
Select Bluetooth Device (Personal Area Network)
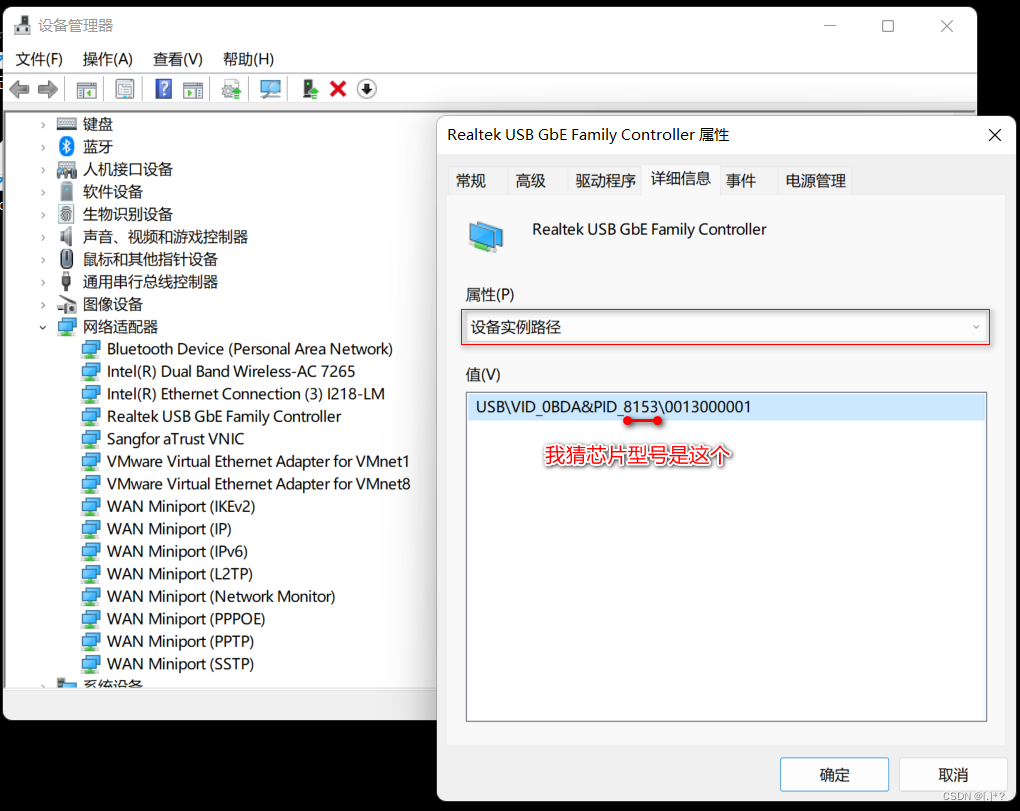pos(250,349)
